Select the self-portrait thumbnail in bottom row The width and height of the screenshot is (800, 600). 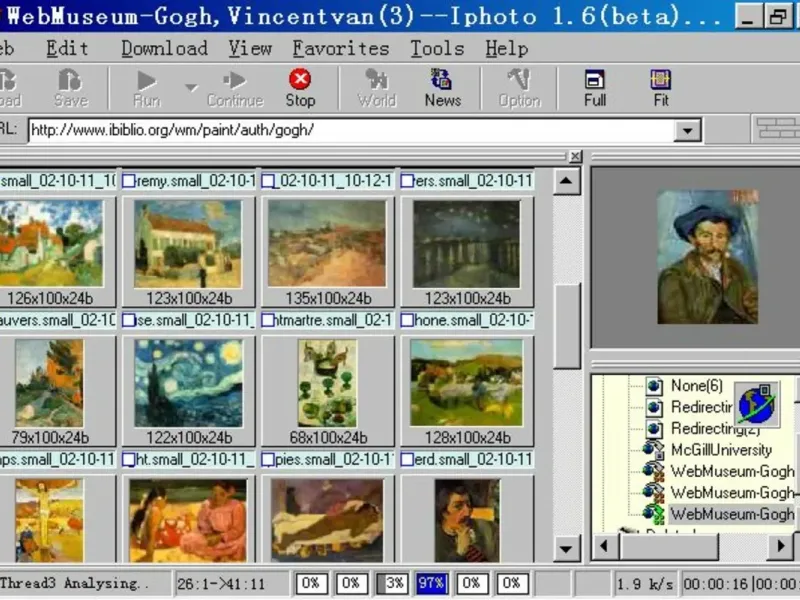point(466,520)
